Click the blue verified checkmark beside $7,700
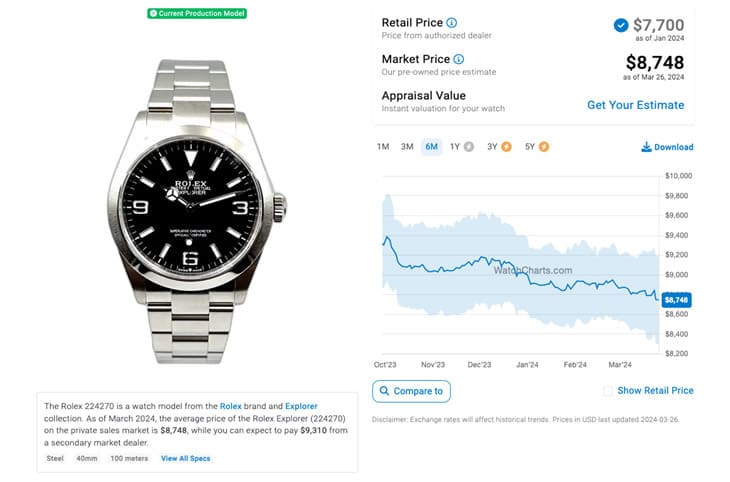 coord(621,25)
